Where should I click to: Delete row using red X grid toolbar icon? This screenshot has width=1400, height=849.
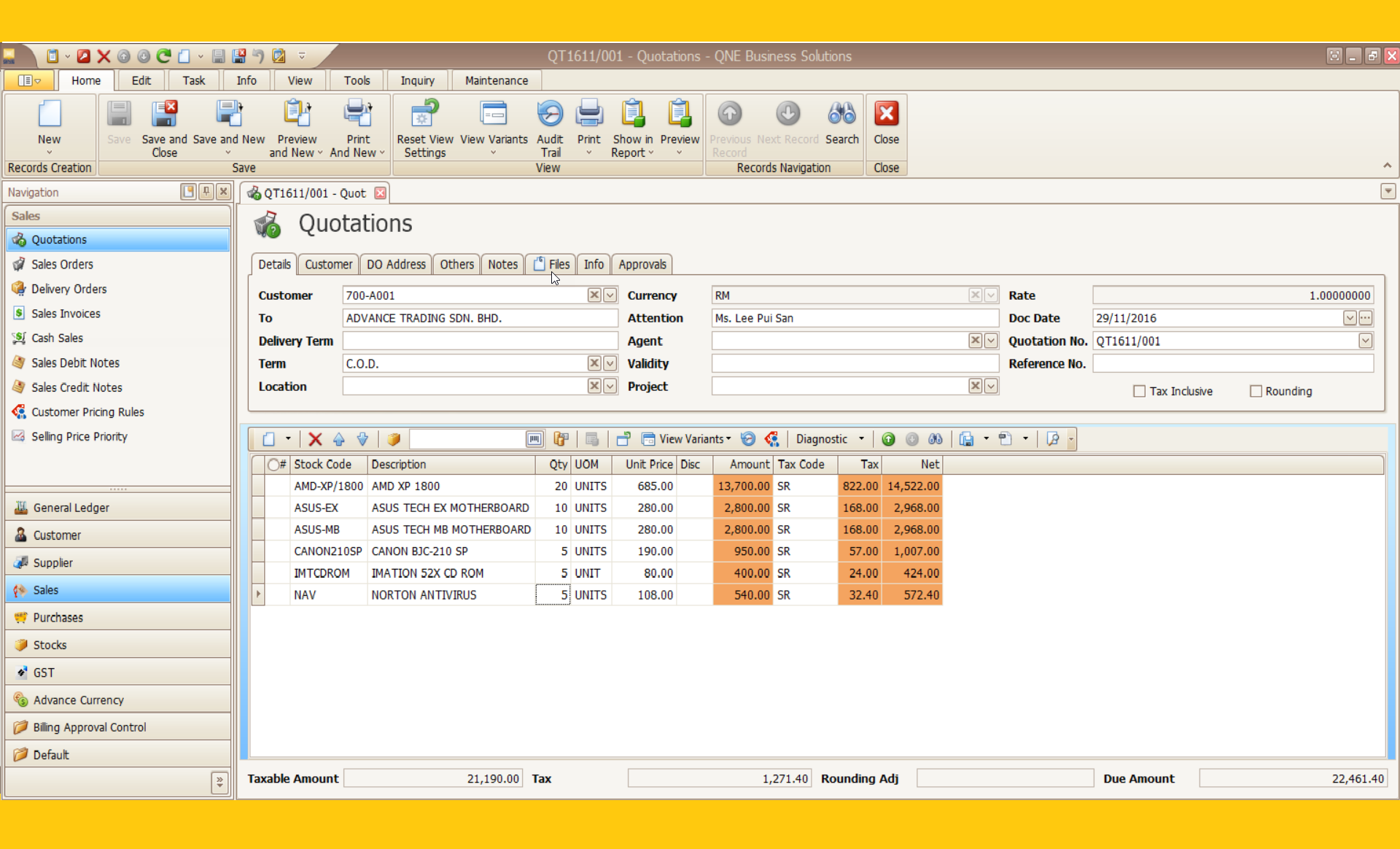point(315,439)
